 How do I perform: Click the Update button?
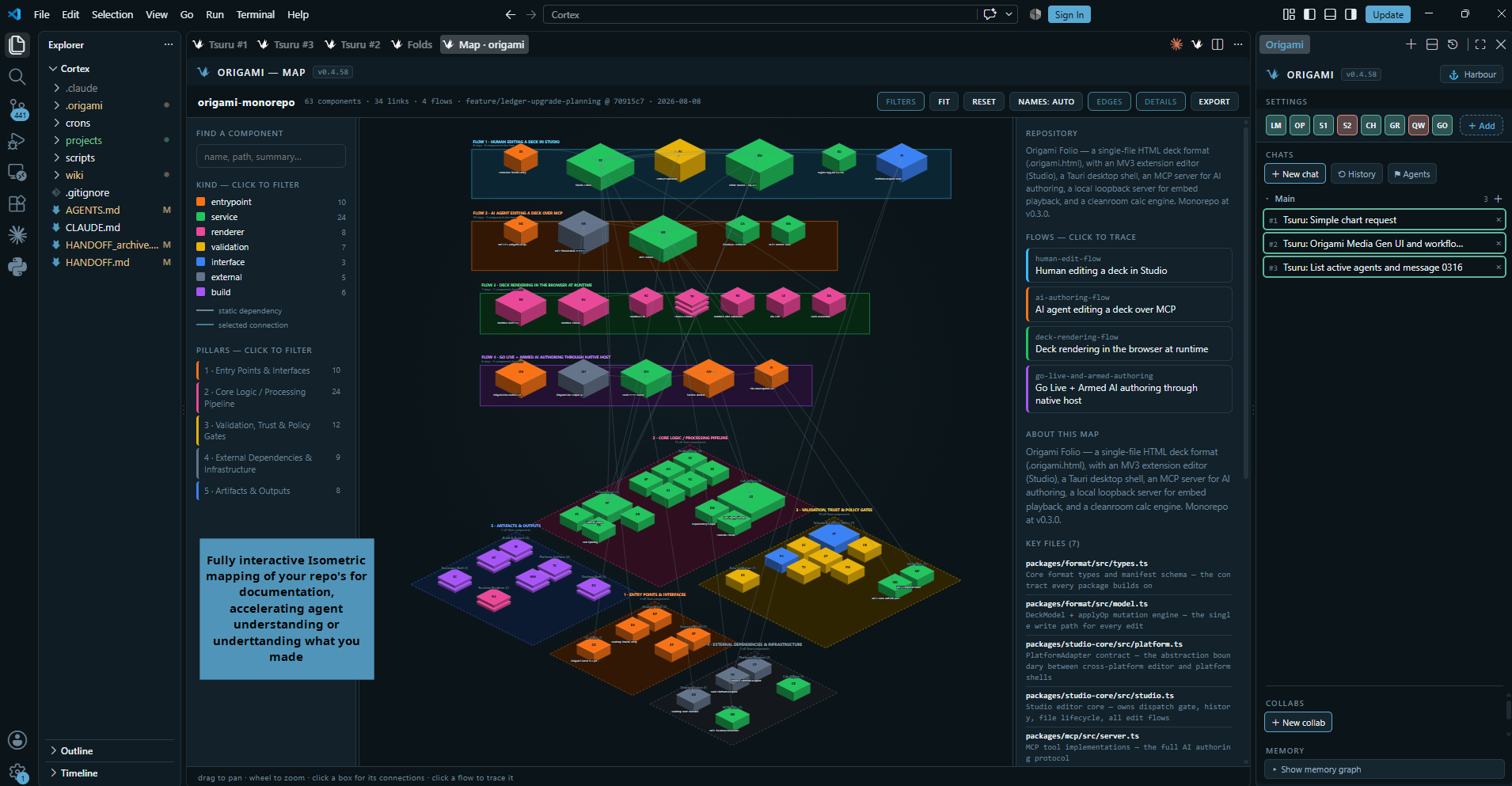(1388, 14)
